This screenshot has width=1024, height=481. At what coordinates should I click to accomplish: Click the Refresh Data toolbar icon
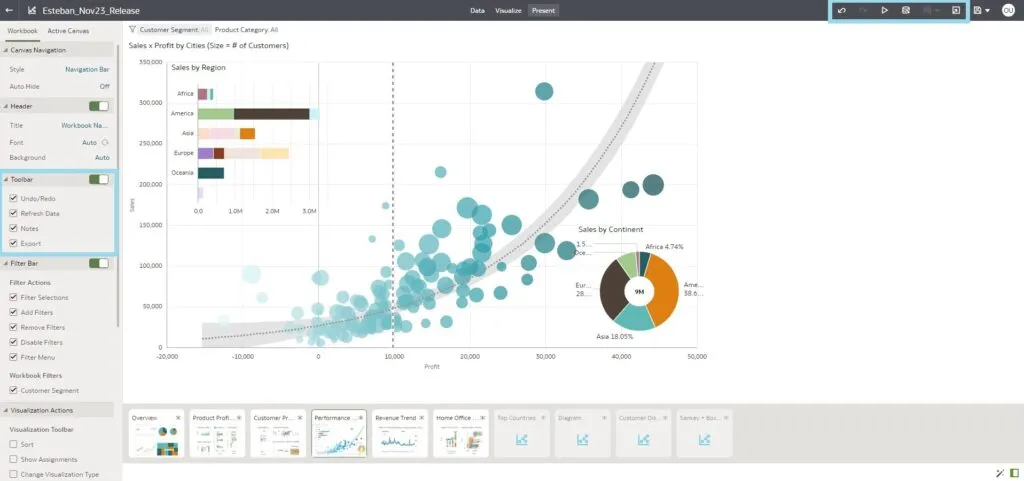[906, 10]
